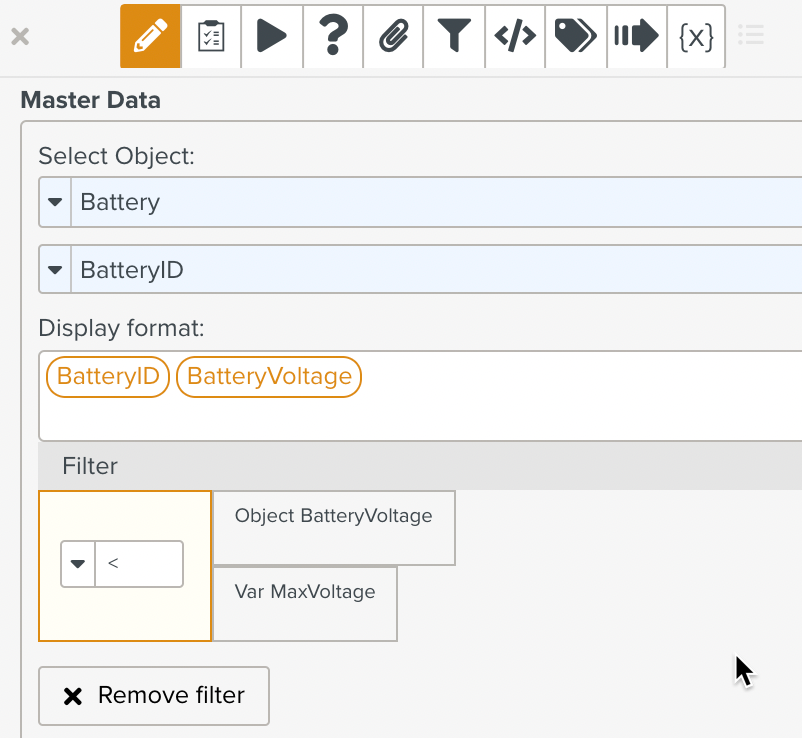Click the BatteryVoltage display format tag
802x738 pixels.
click(269, 377)
